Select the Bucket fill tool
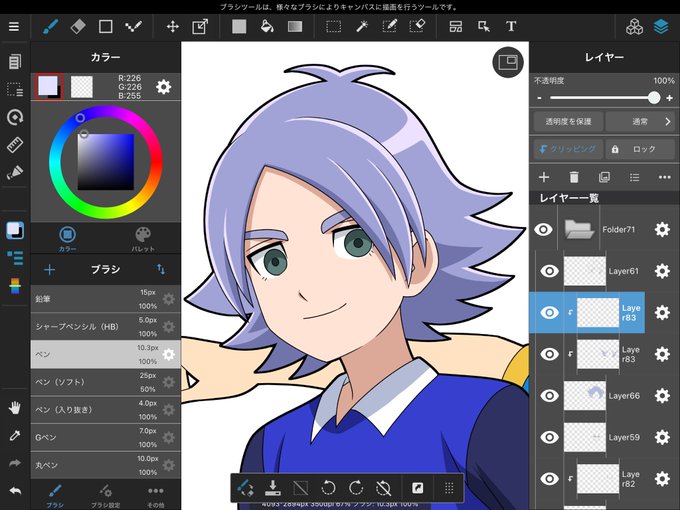This screenshot has height=510, width=680. (267, 26)
